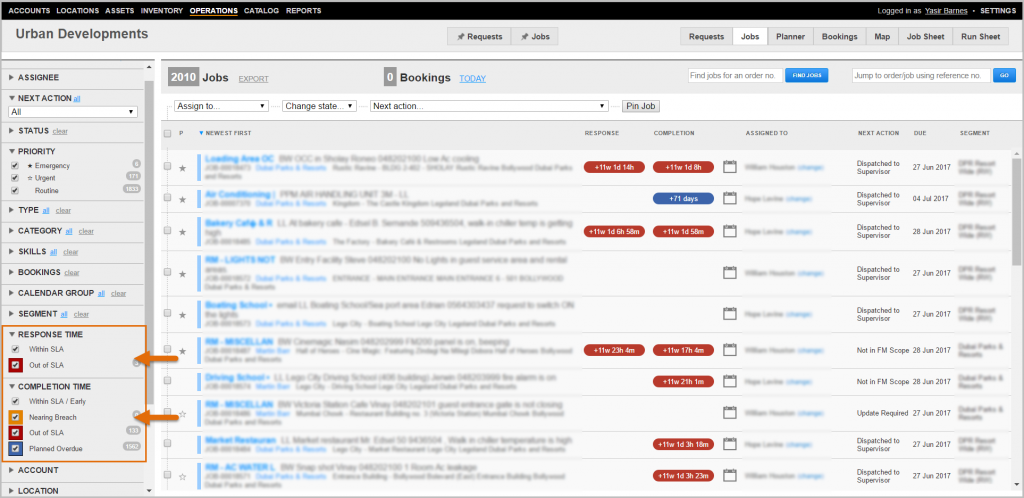Click the red Out of SLA completion swatch
Viewport: 1024px width, 498px height.
click(x=14, y=431)
